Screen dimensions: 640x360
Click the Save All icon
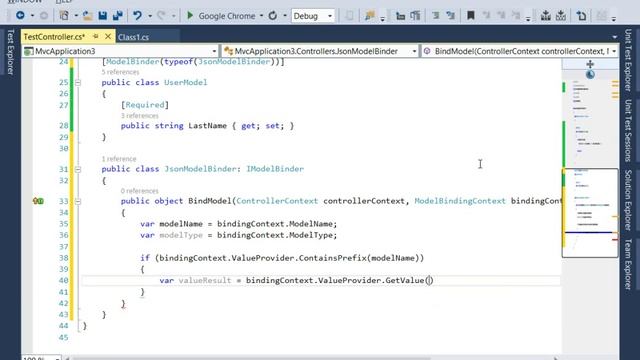pyautogui.click(x=118, y=16)
